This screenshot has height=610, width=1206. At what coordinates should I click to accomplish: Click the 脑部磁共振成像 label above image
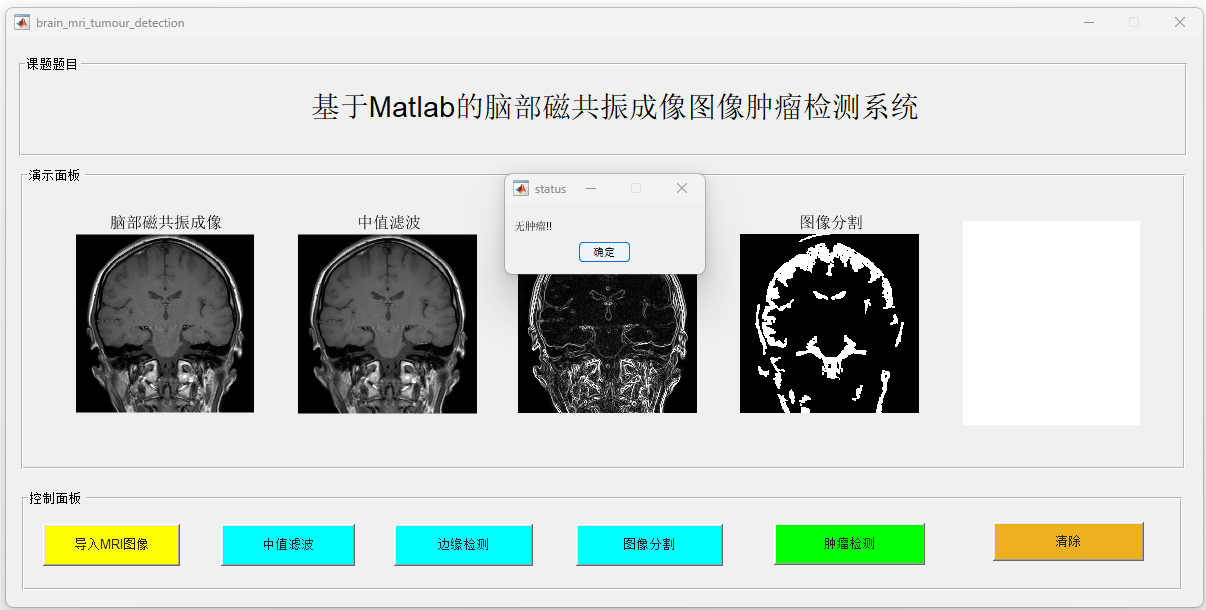pyautogui.click(x=166, y=222)
